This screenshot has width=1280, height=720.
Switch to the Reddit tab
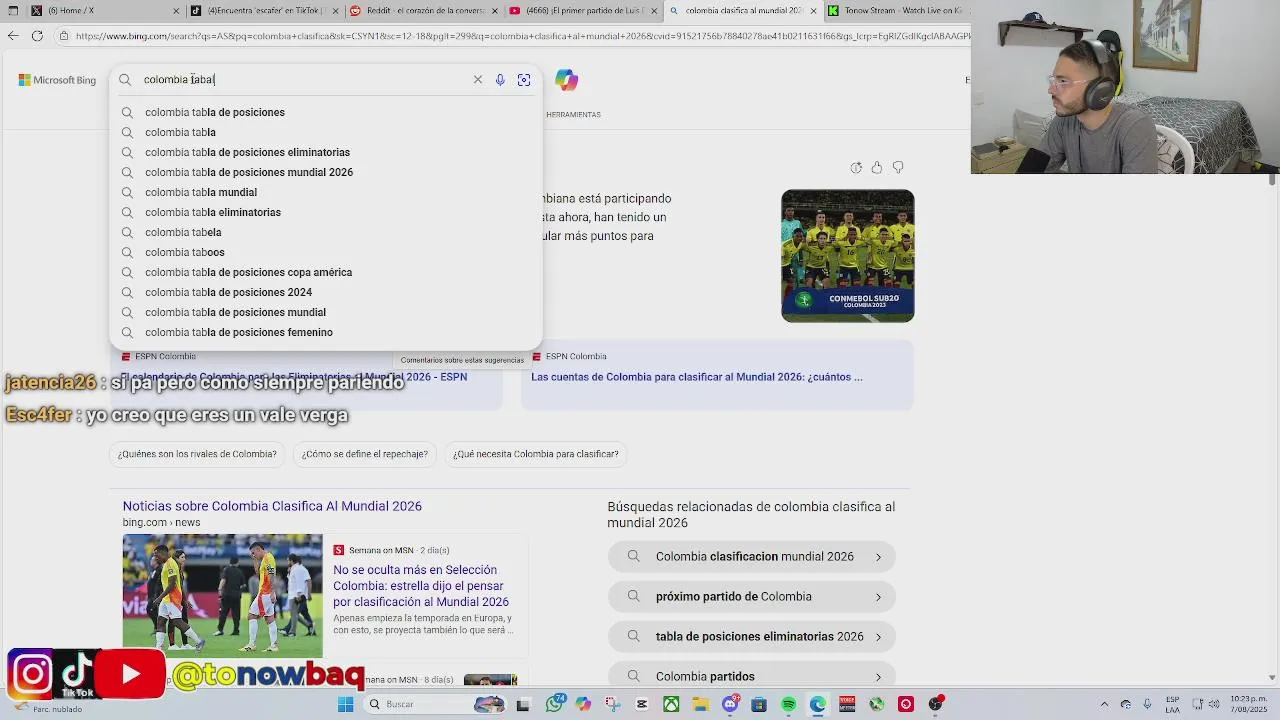tap(425, 10)
